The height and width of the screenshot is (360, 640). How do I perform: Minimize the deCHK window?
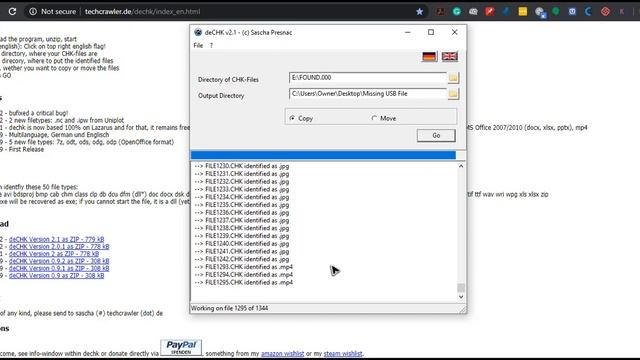click(407, 32)
